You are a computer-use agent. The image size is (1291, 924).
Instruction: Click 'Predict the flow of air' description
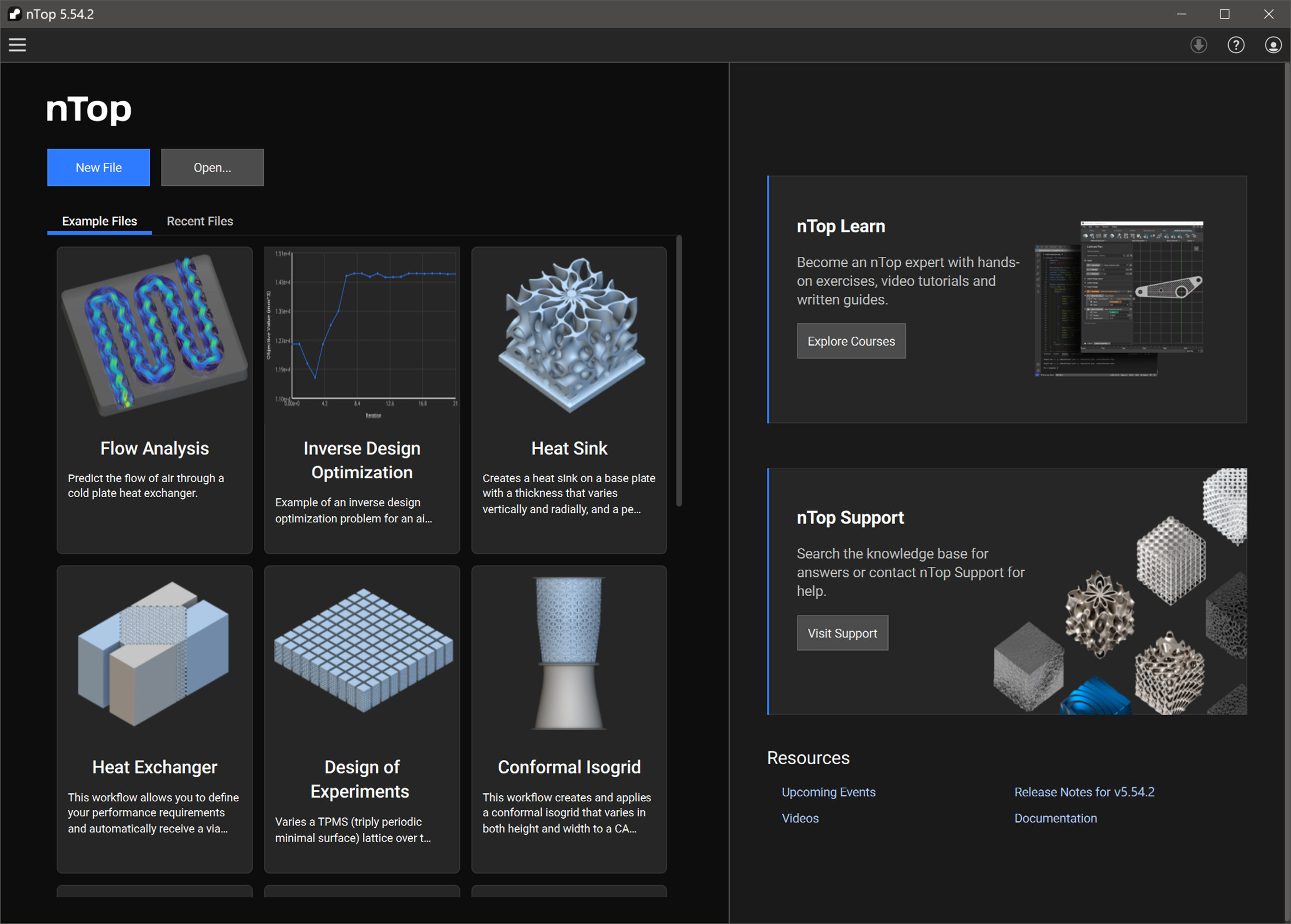(145, 485)
